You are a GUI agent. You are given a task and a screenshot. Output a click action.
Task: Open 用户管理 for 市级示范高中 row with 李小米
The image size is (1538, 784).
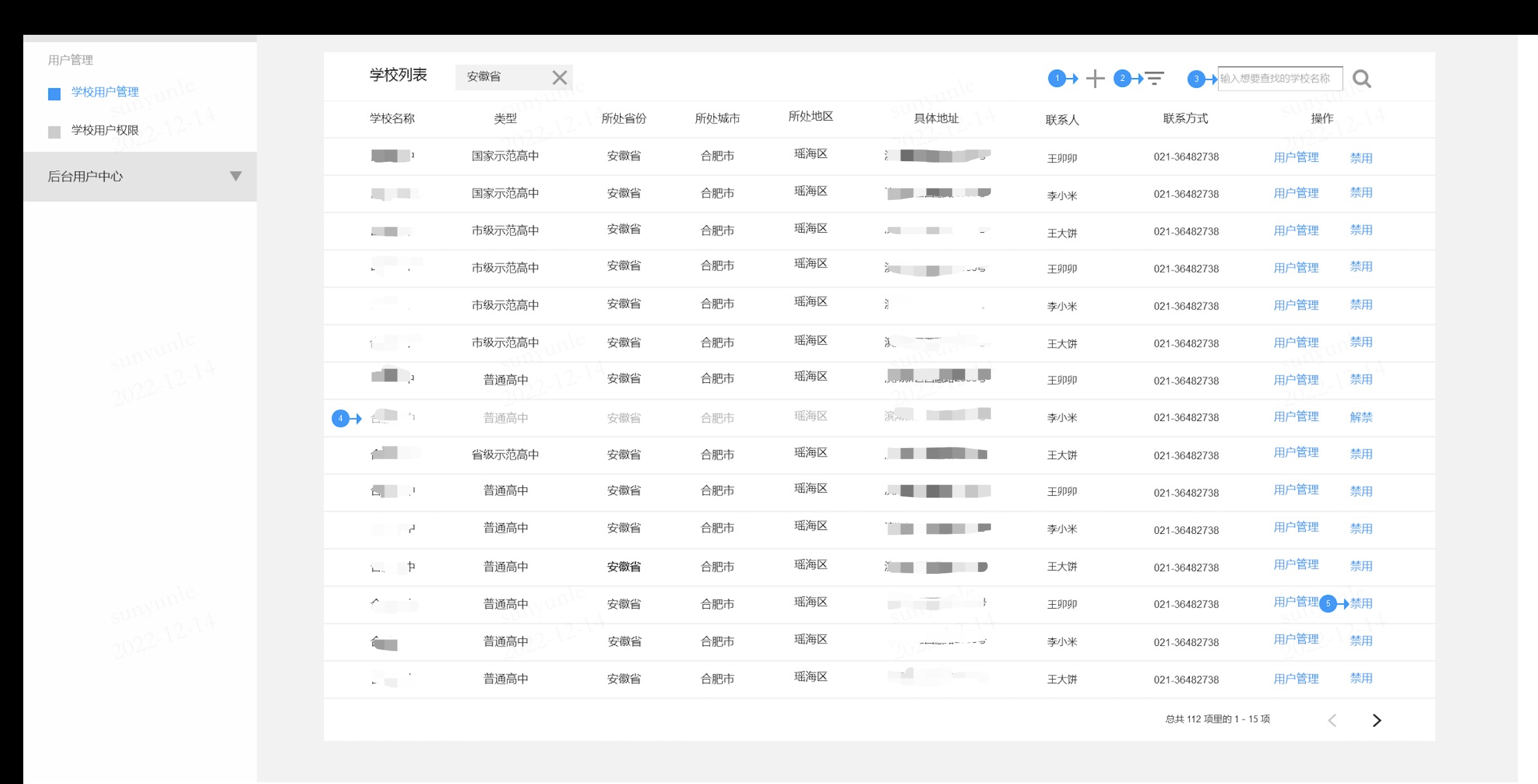[x=1296, y=305]
